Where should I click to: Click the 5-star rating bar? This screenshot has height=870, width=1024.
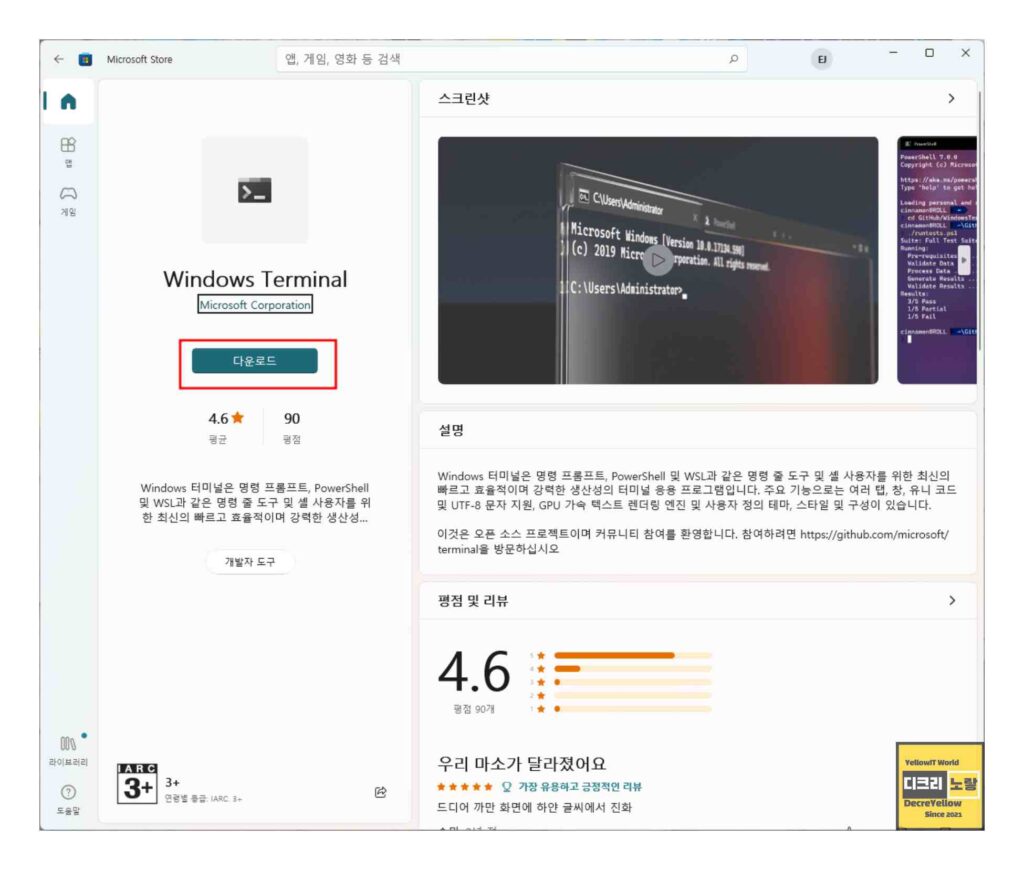coord(633,655)
